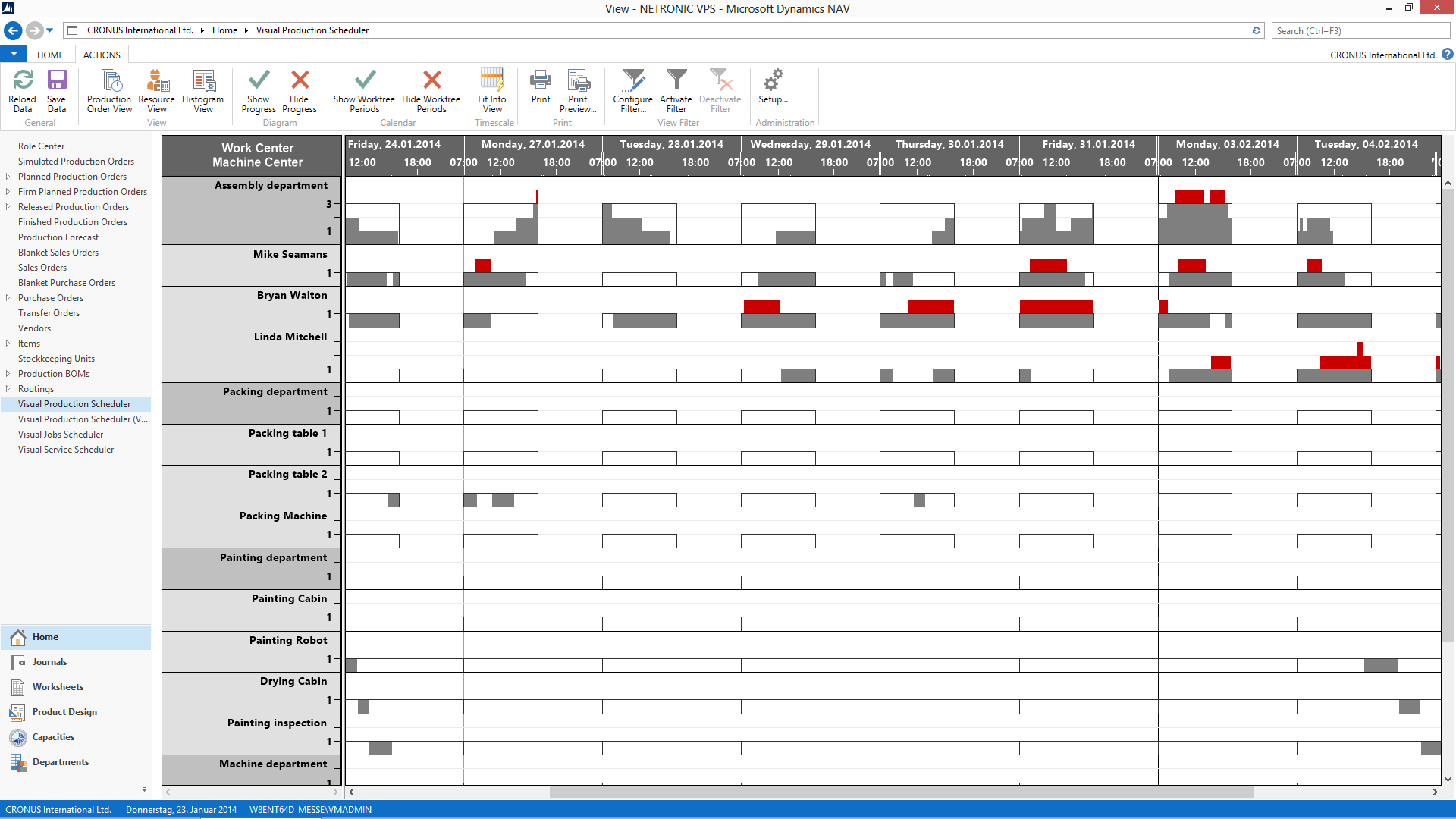The width and height of the screenshot is (1456, 819).
Task: Click red overload bar on Bryan Walton Friday 31.01
Action: point(1056,307)
